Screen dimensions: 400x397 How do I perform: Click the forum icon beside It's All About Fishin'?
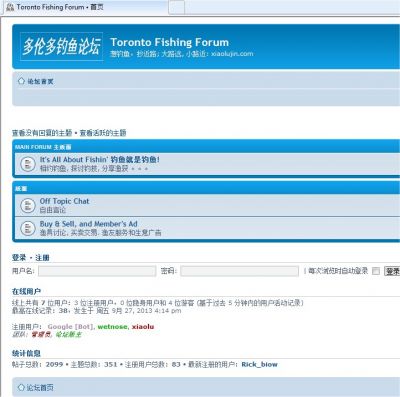point(28,164)
